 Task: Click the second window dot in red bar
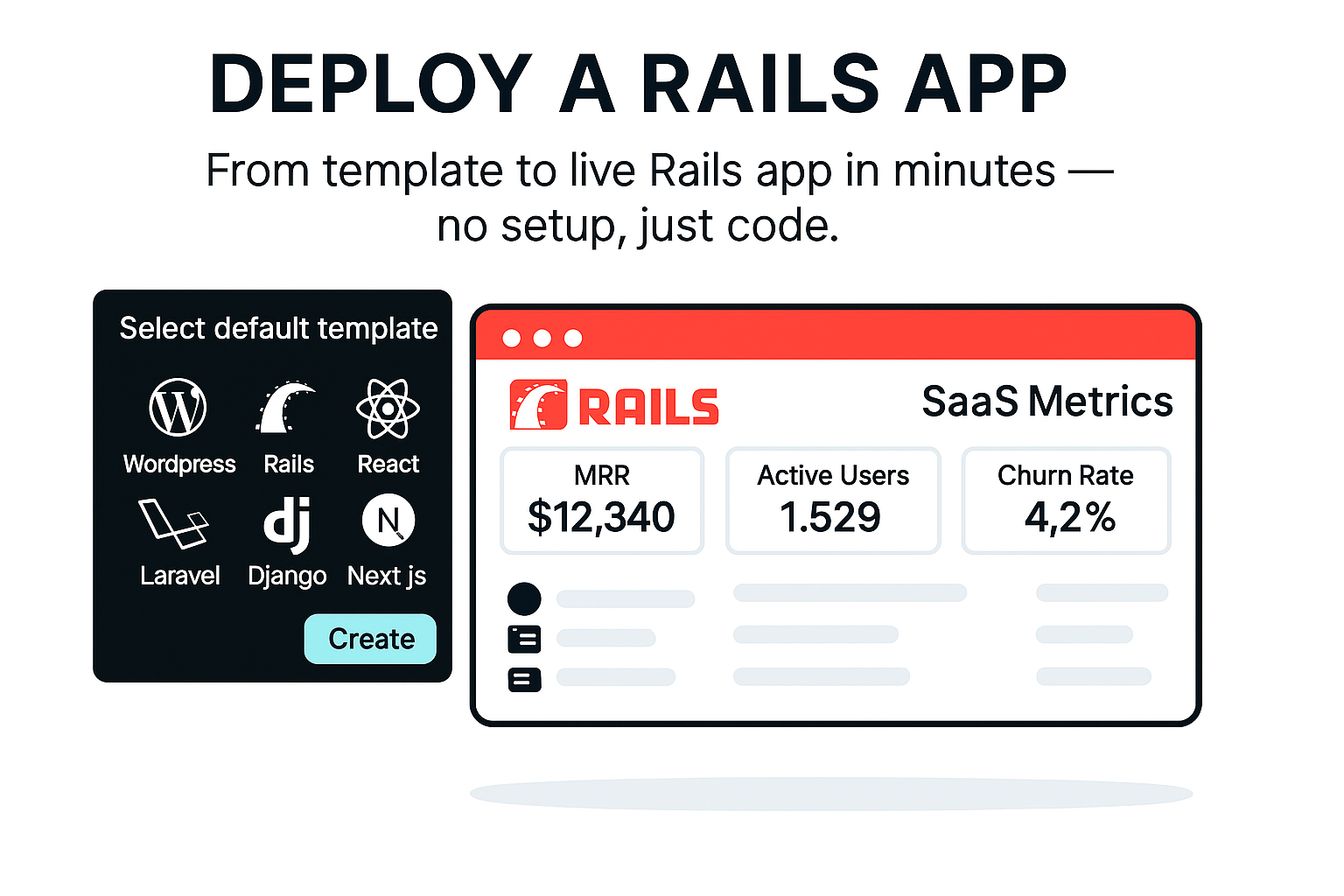542,339
